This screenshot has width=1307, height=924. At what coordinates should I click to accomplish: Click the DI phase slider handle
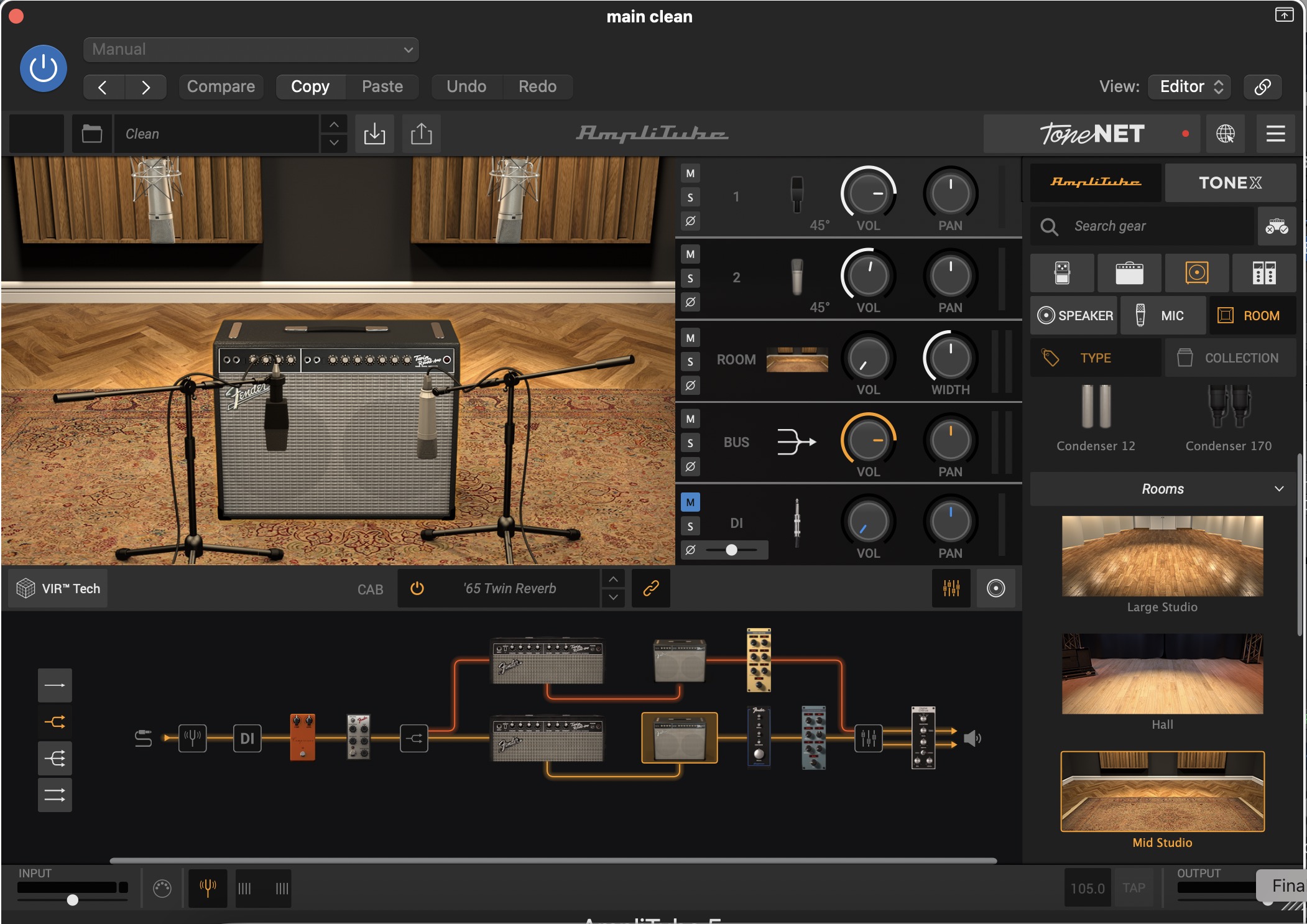click(732, 550)
